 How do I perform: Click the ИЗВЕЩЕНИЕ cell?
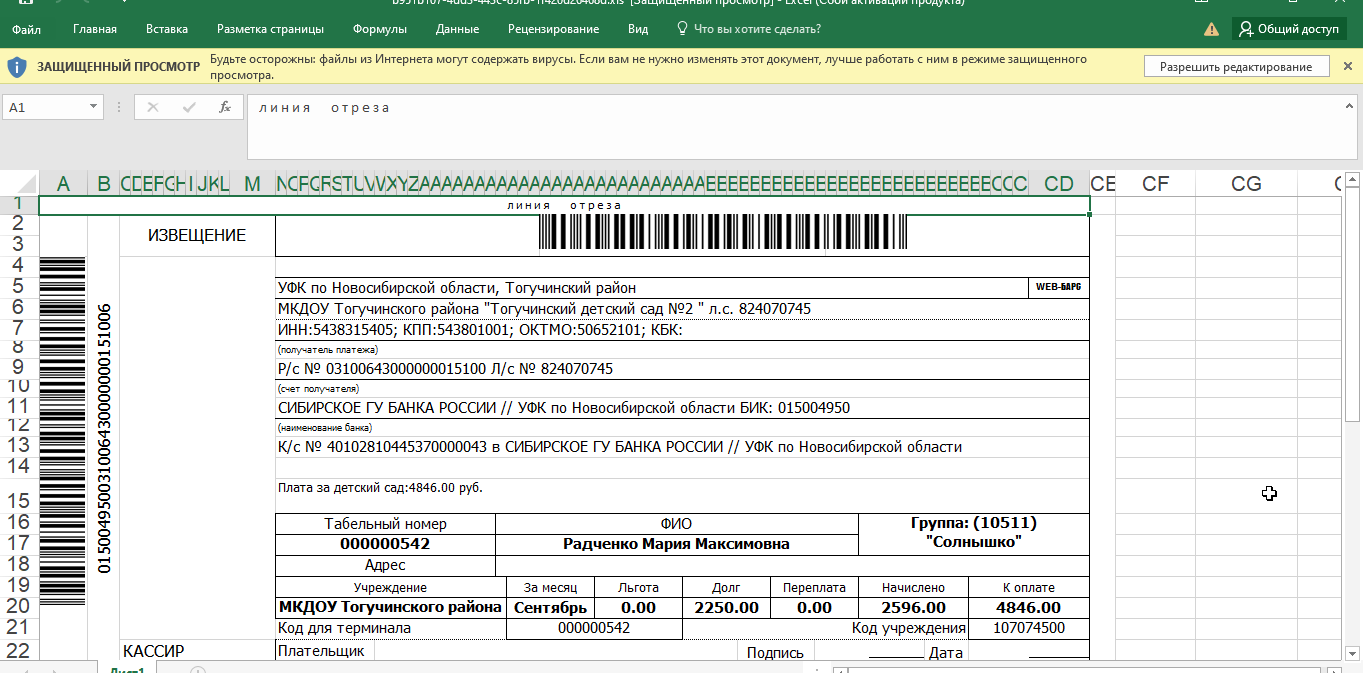197,236
